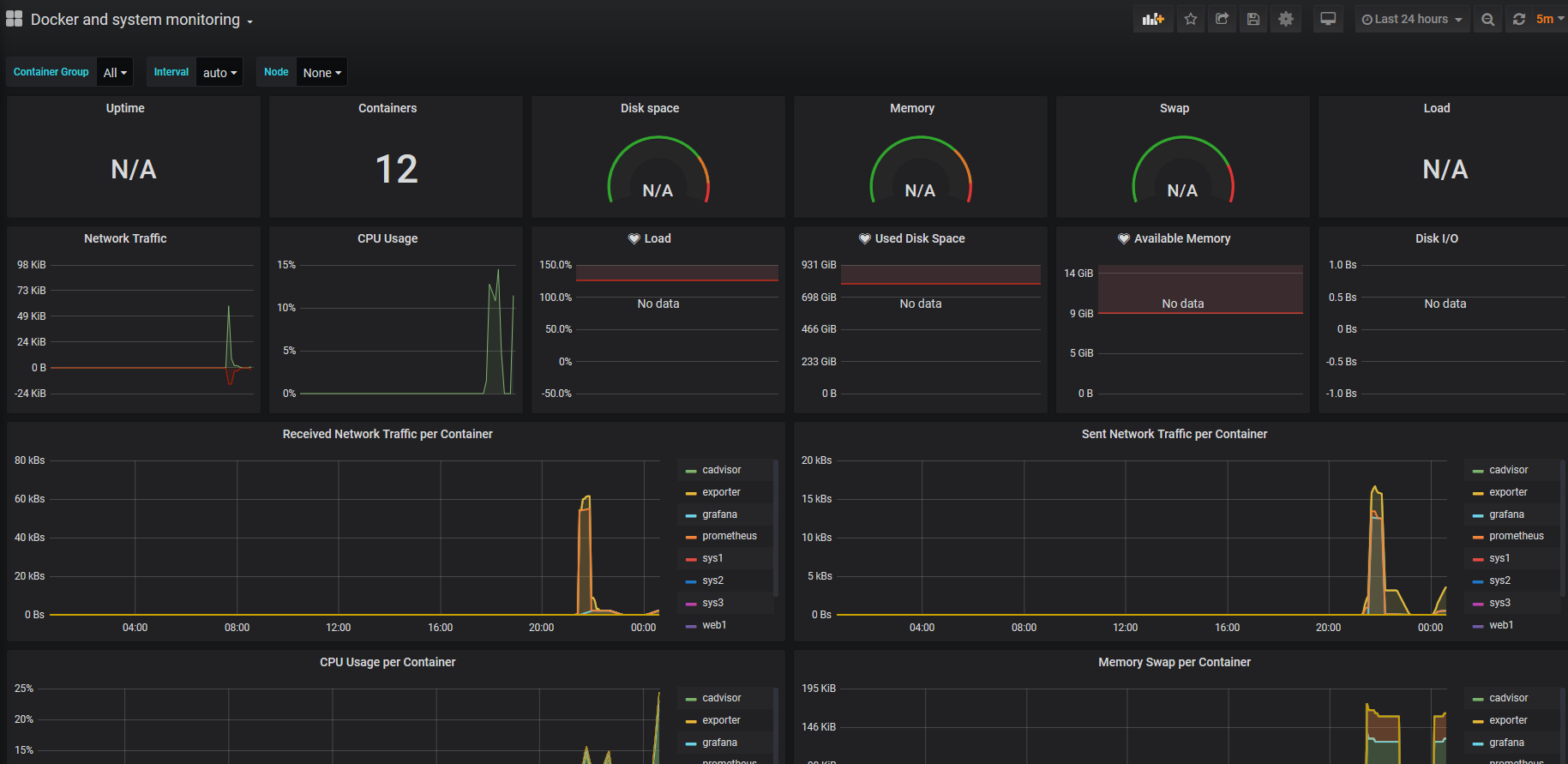Open the Network Traffic panel title menu

125,238
